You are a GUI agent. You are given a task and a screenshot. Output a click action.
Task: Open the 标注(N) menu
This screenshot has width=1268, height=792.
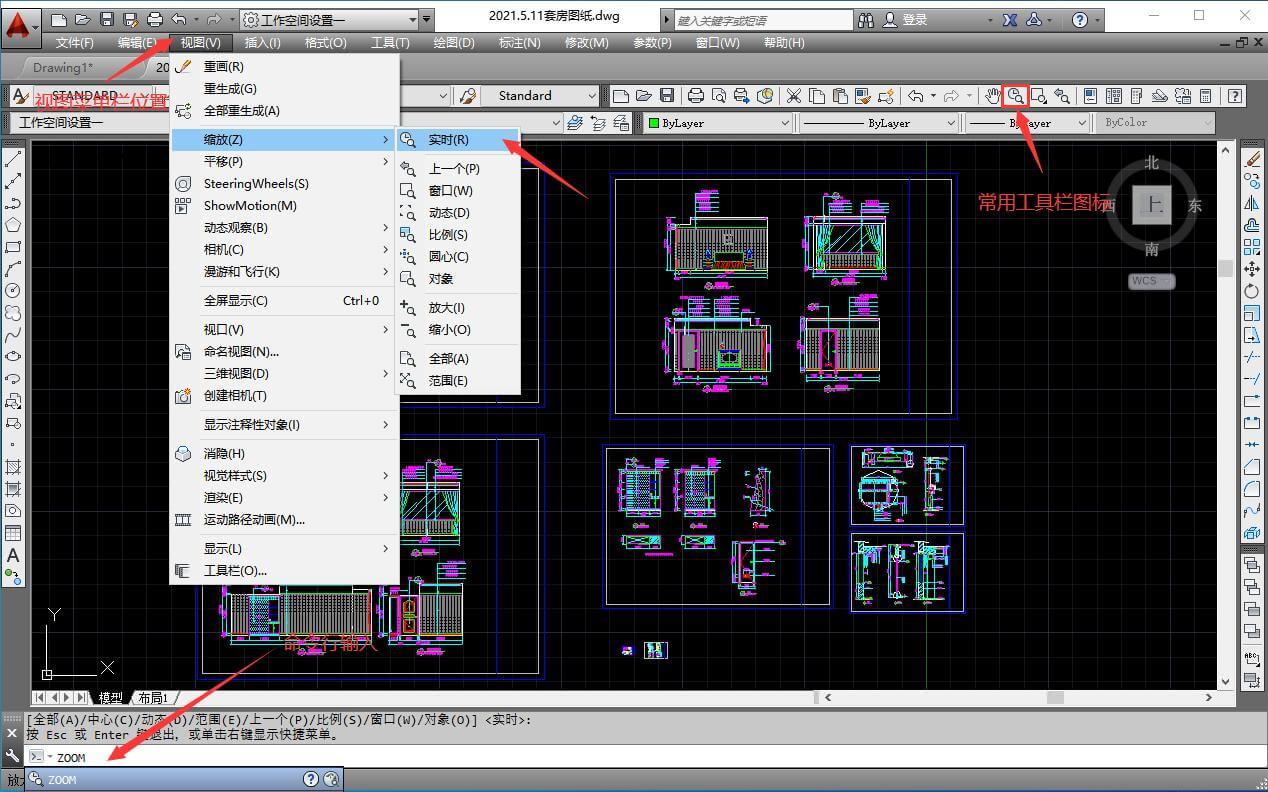(x=519, y=42)
